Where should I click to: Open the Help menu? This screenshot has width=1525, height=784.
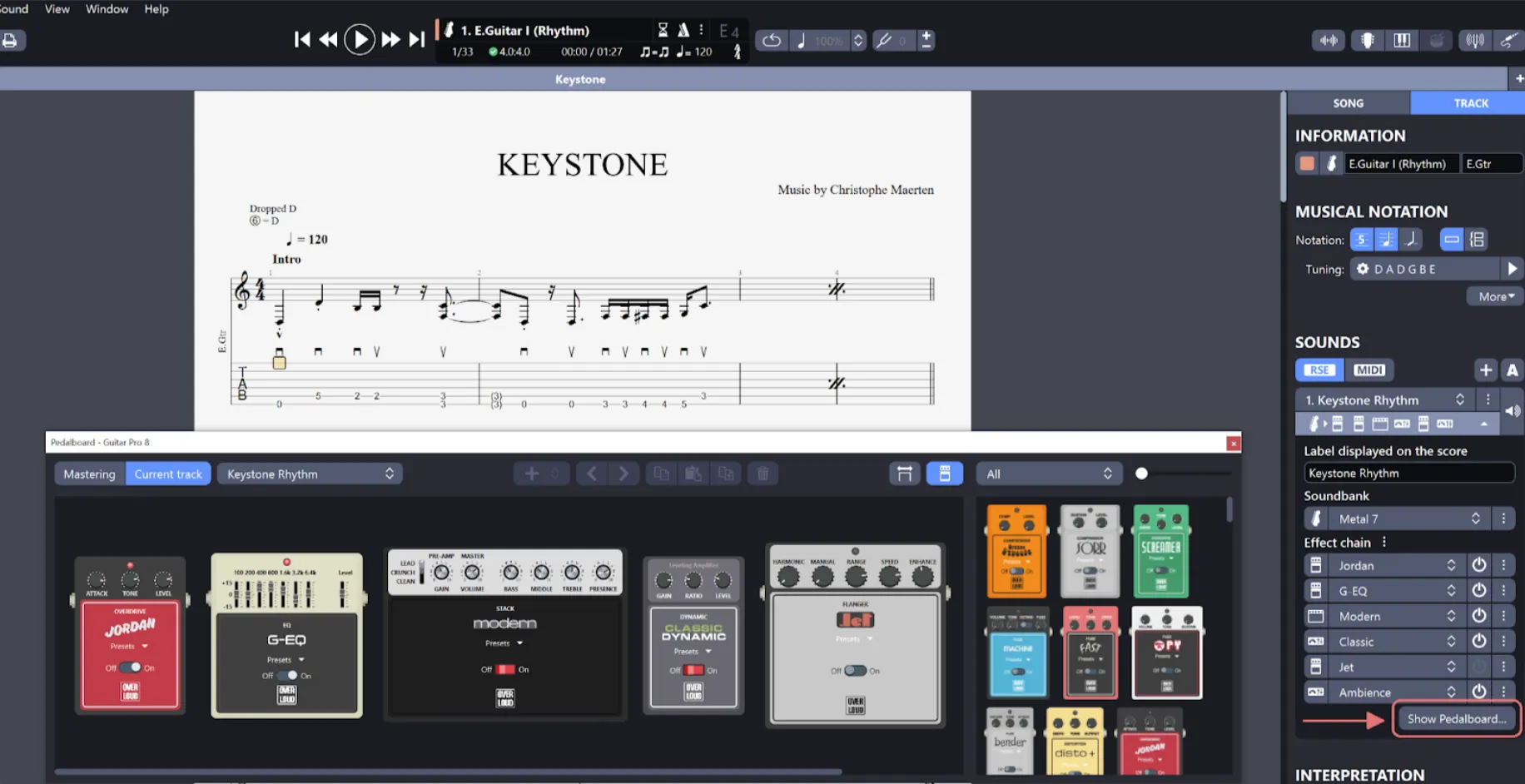156,9
